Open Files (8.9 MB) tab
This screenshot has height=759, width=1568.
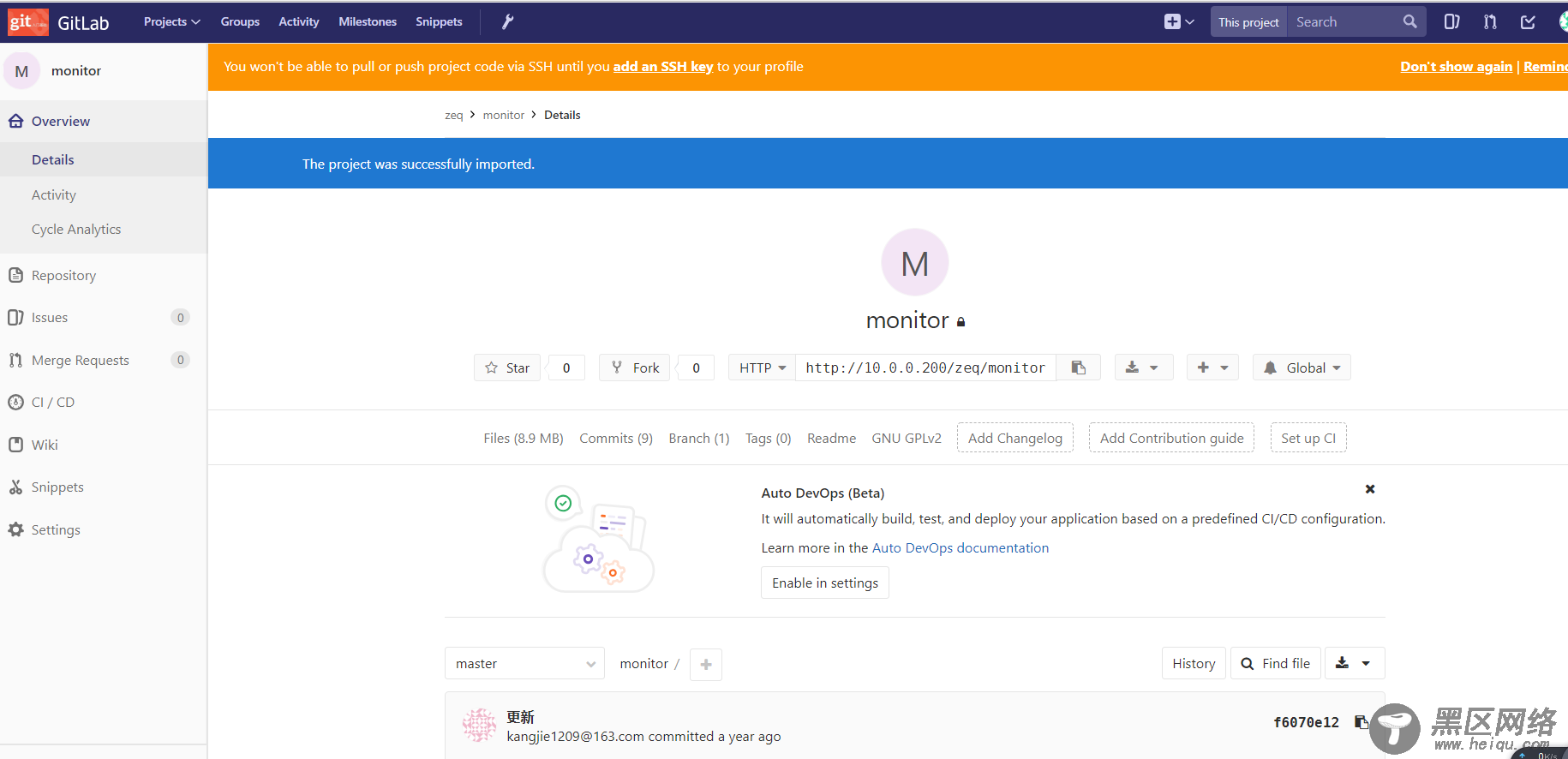pyautogui.click(x=524, y=439)
